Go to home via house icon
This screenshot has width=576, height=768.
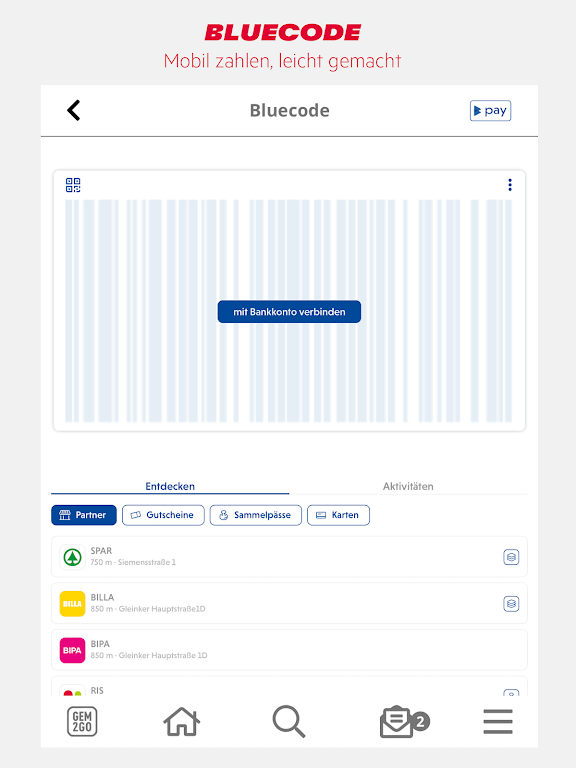[181, 721]
